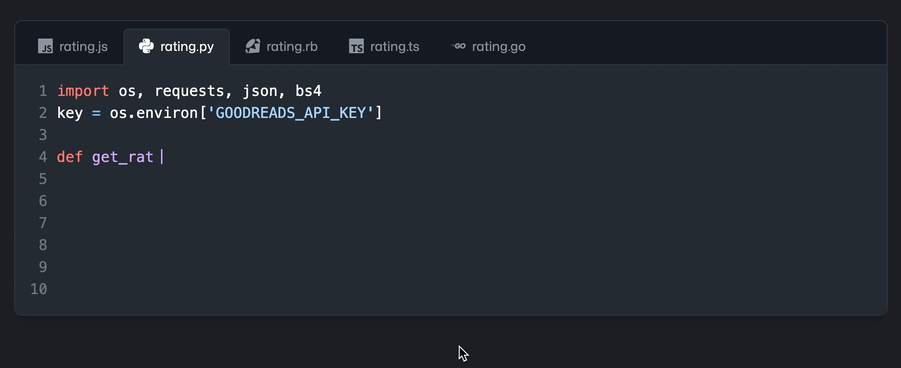901x368 pixels.
Task: Click the Python logo icon on rating.py tab
Action: coord(146,47)
